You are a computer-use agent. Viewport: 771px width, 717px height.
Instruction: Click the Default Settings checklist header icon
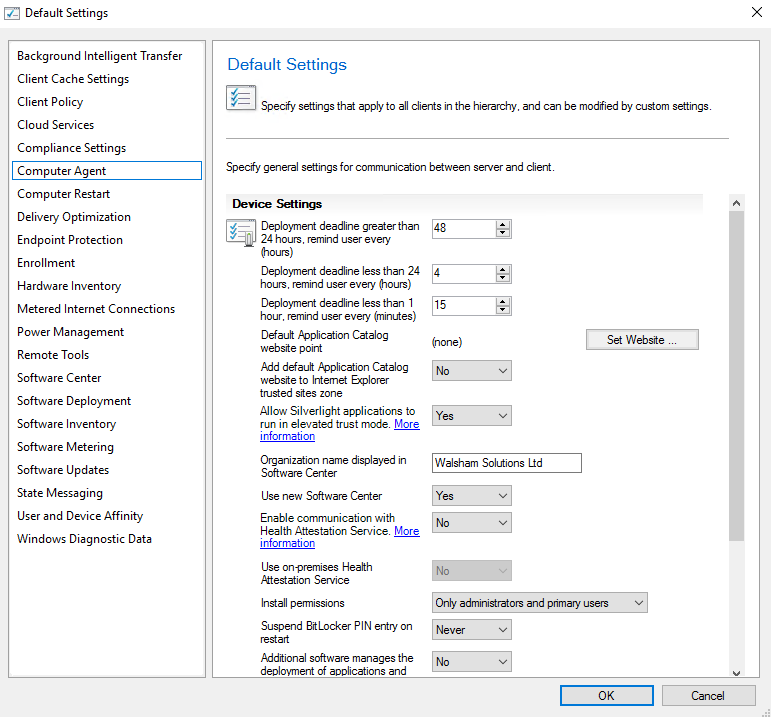(241, 97)
